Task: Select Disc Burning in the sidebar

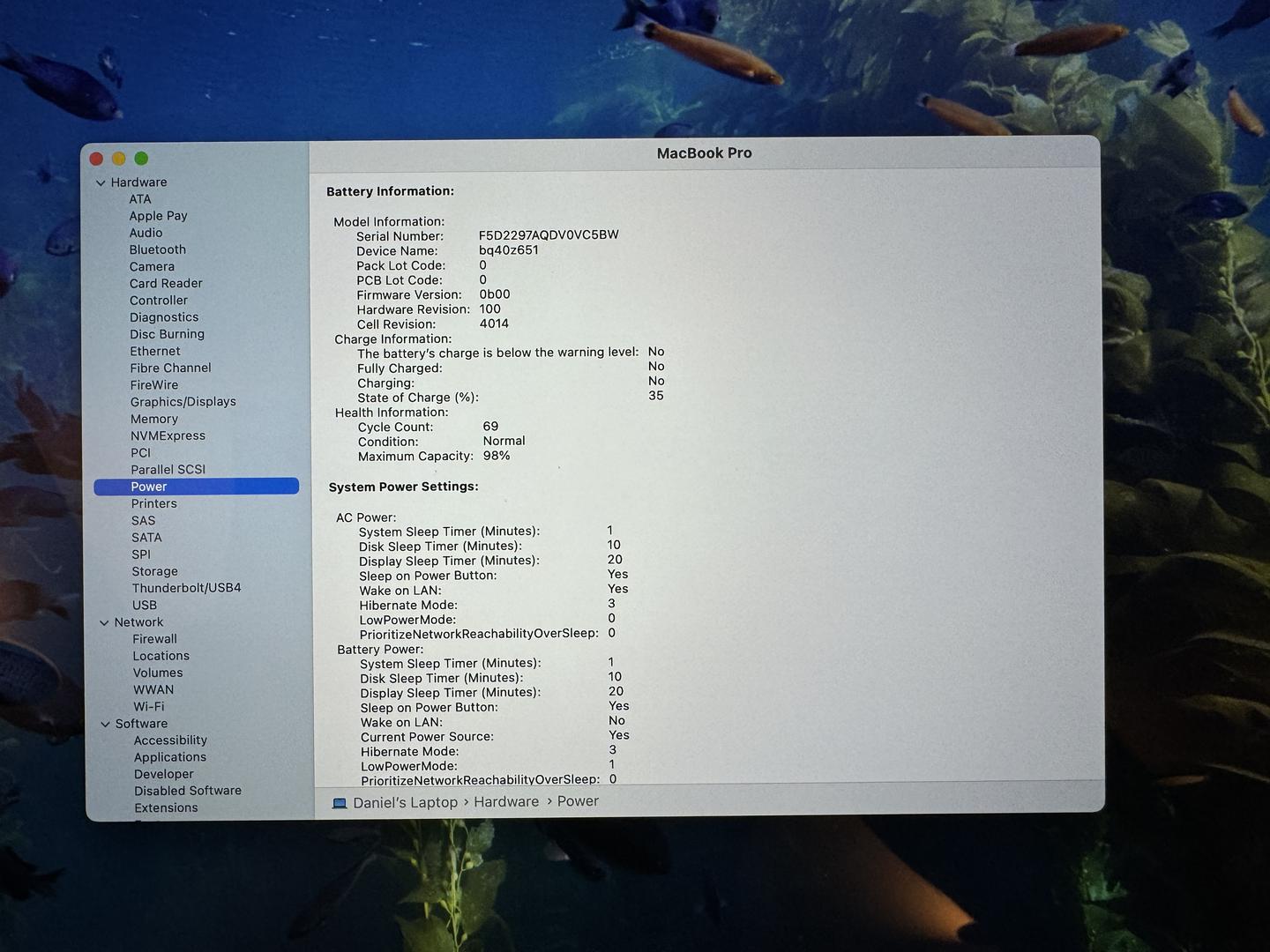Action: [167, 334]
